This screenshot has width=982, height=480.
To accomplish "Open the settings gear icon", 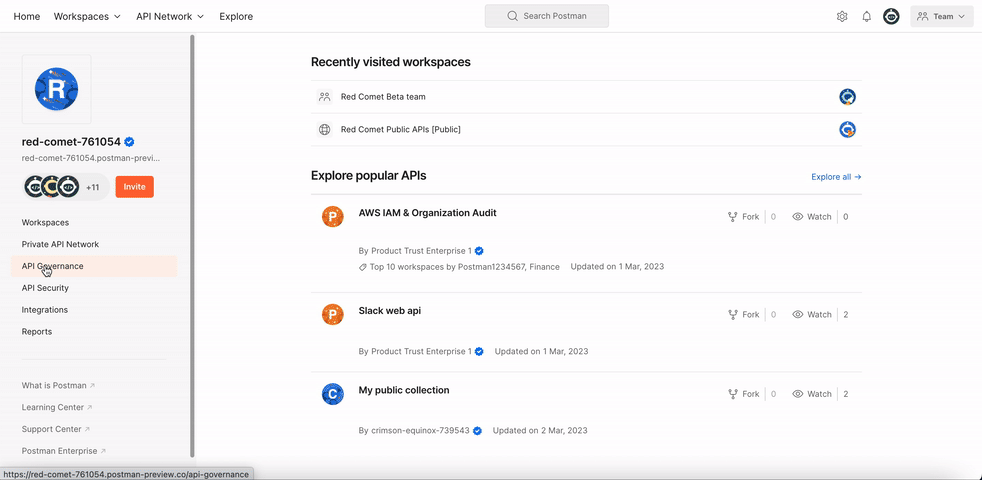I will point(842,16).
